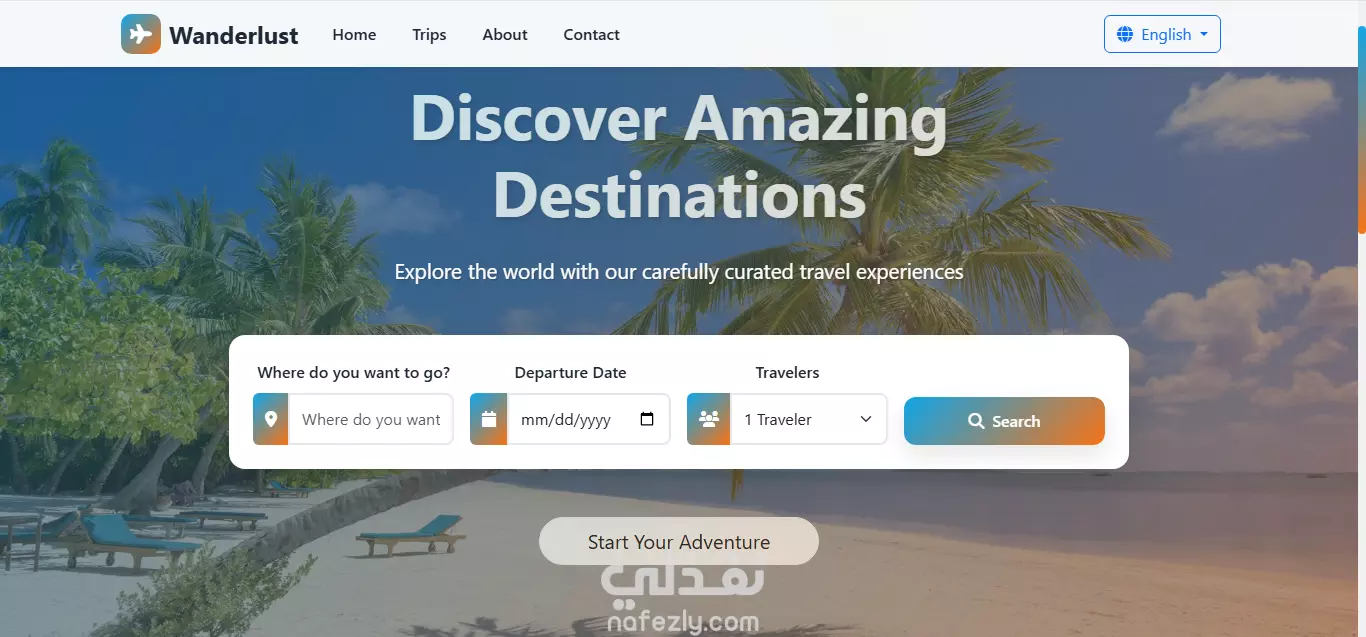
Task: Click the travelers group icon
Action: [x=709, y=419]
